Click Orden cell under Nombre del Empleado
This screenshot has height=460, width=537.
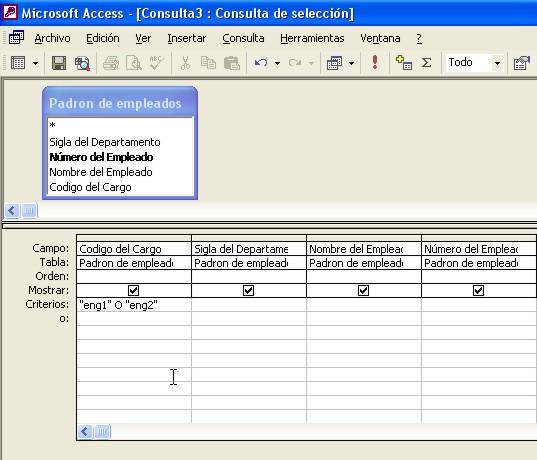[x=364, y=276]
